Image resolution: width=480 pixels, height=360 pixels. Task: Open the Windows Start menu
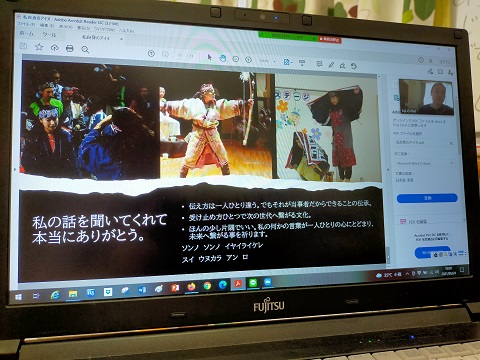pos(18,296)
